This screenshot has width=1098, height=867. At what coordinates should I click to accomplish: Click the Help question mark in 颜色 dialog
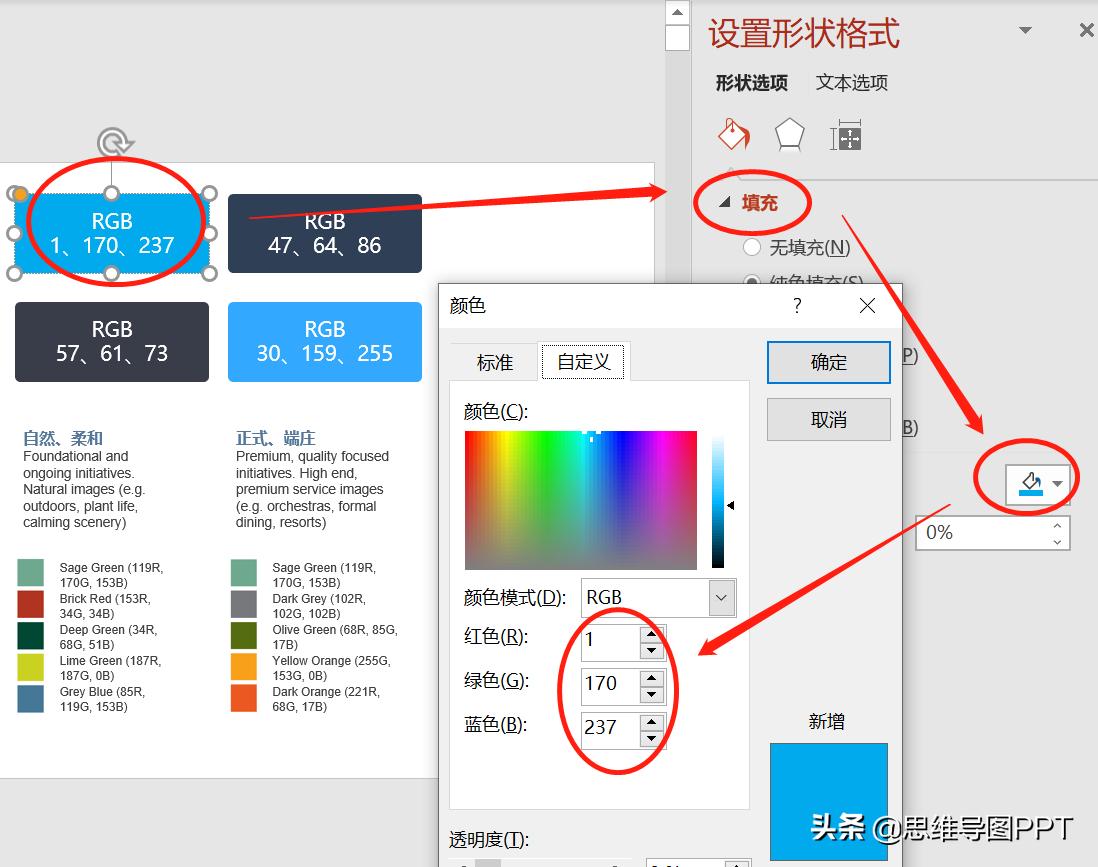pyautogui.click(x=796, y=306)
